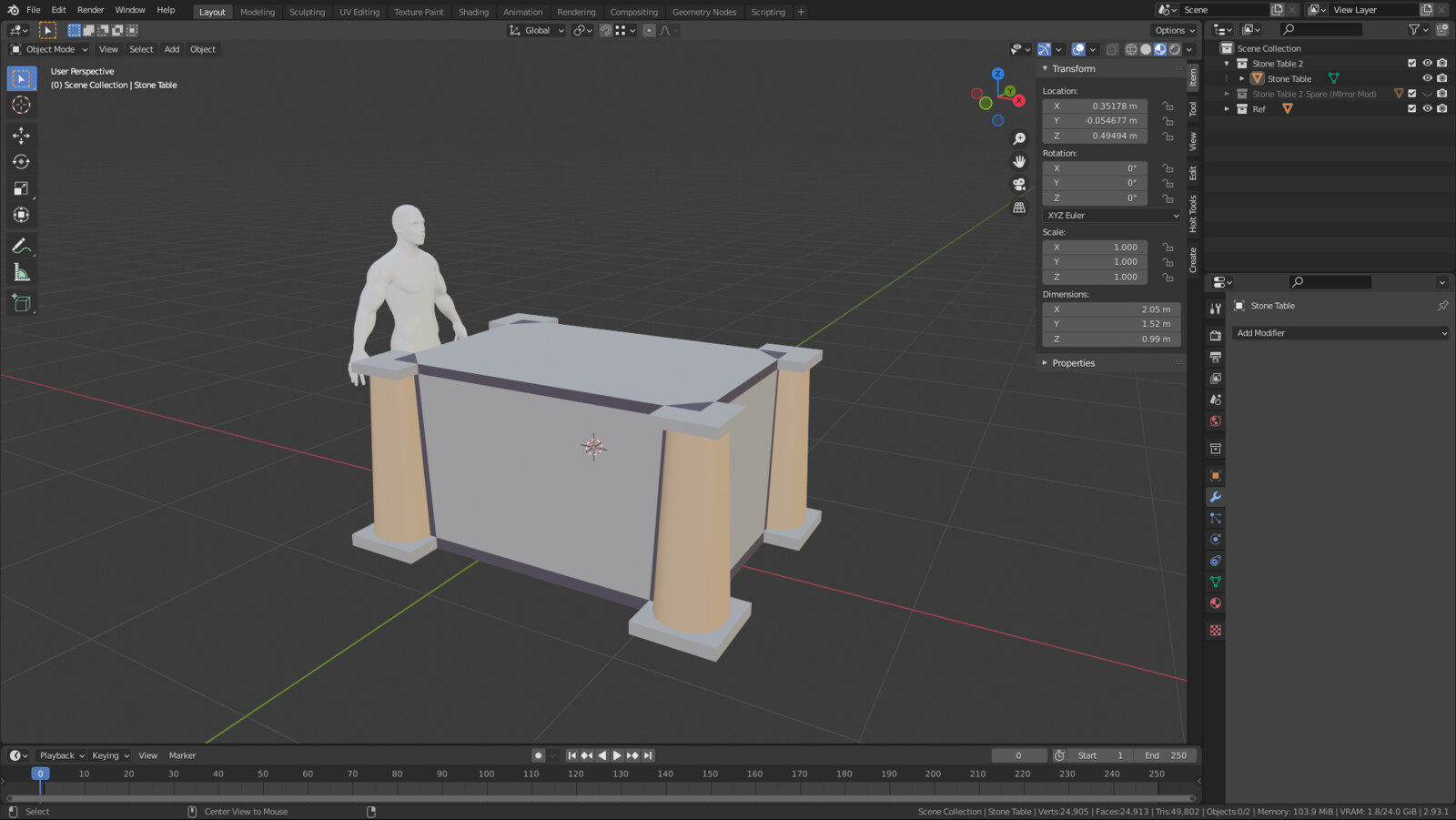Open the Tool properties tab
Viewport: 1456px width, 820px height.
pos(1215,309)
